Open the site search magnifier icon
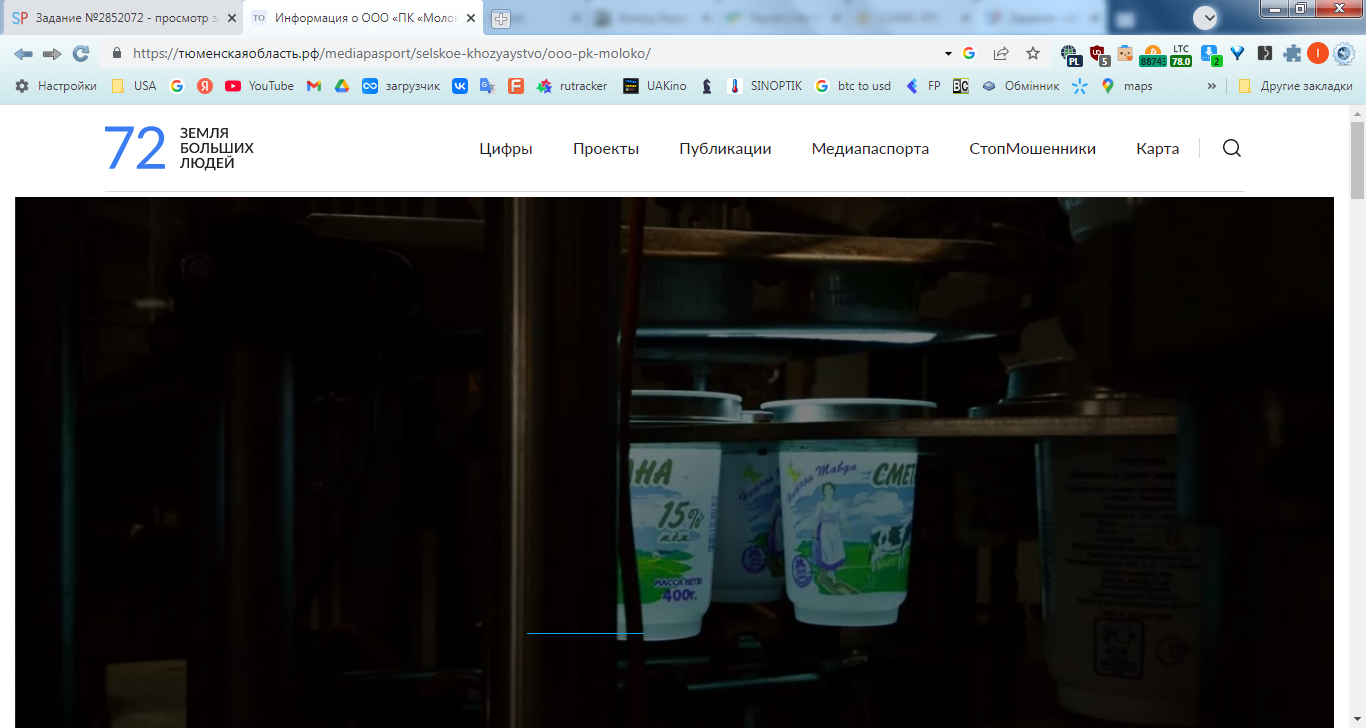The image size is (1366, 728). (1232, 148)
